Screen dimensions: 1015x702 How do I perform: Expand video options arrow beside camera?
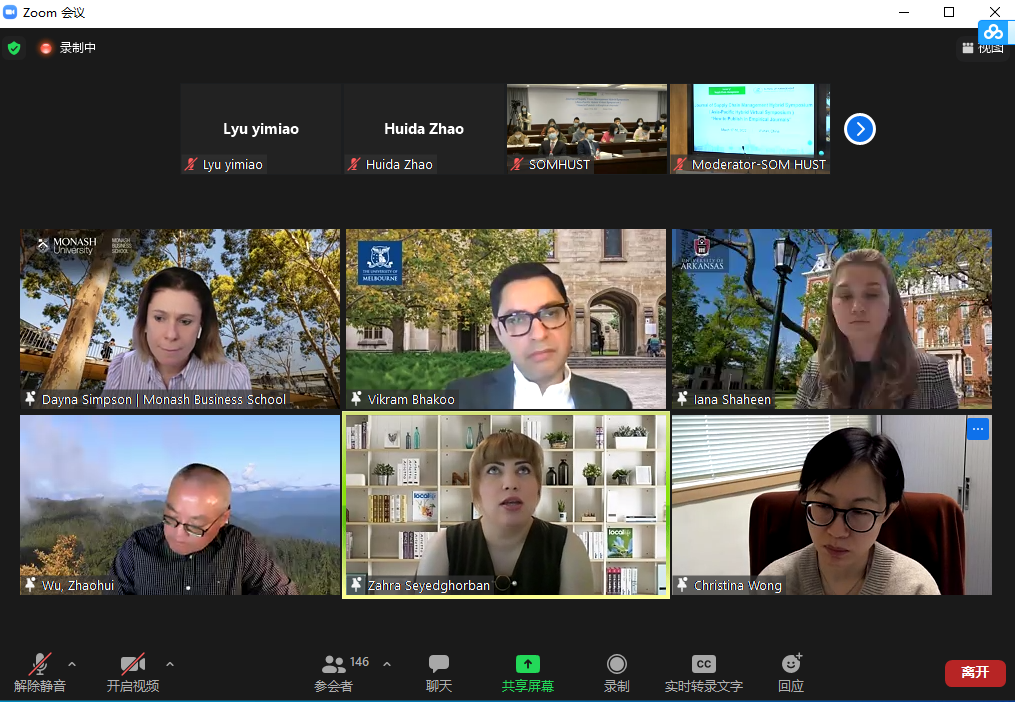170,664
